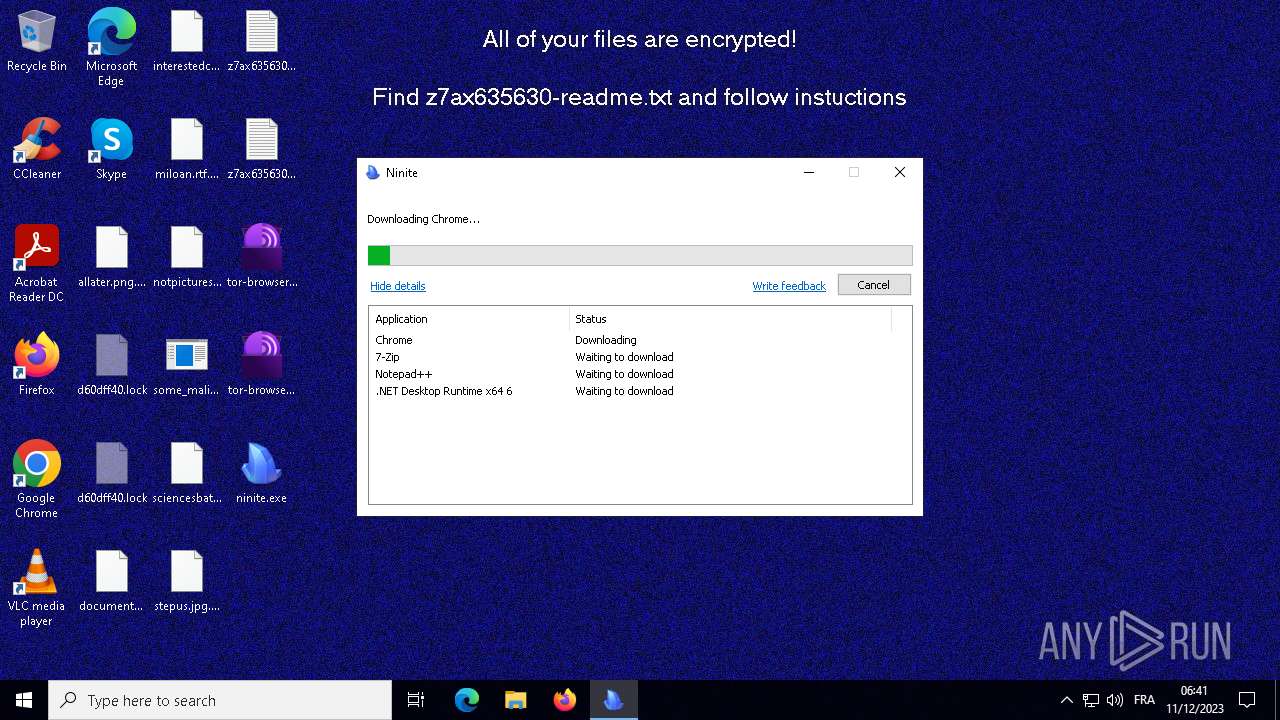
Task: Open the Recycle Bin desktop icon
Action: click(x=37, y=42)
